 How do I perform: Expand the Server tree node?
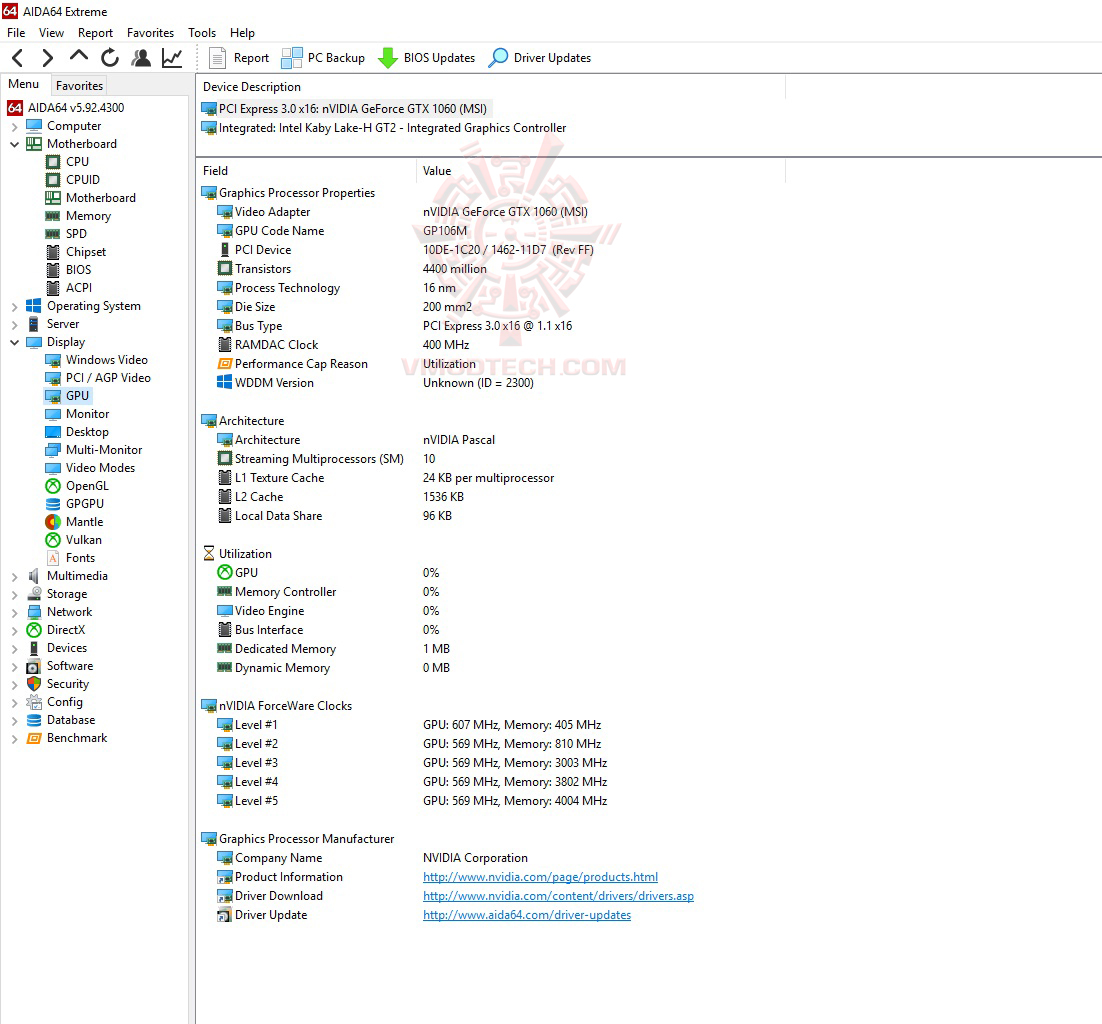pyautogui.click(x=15, y=325)
